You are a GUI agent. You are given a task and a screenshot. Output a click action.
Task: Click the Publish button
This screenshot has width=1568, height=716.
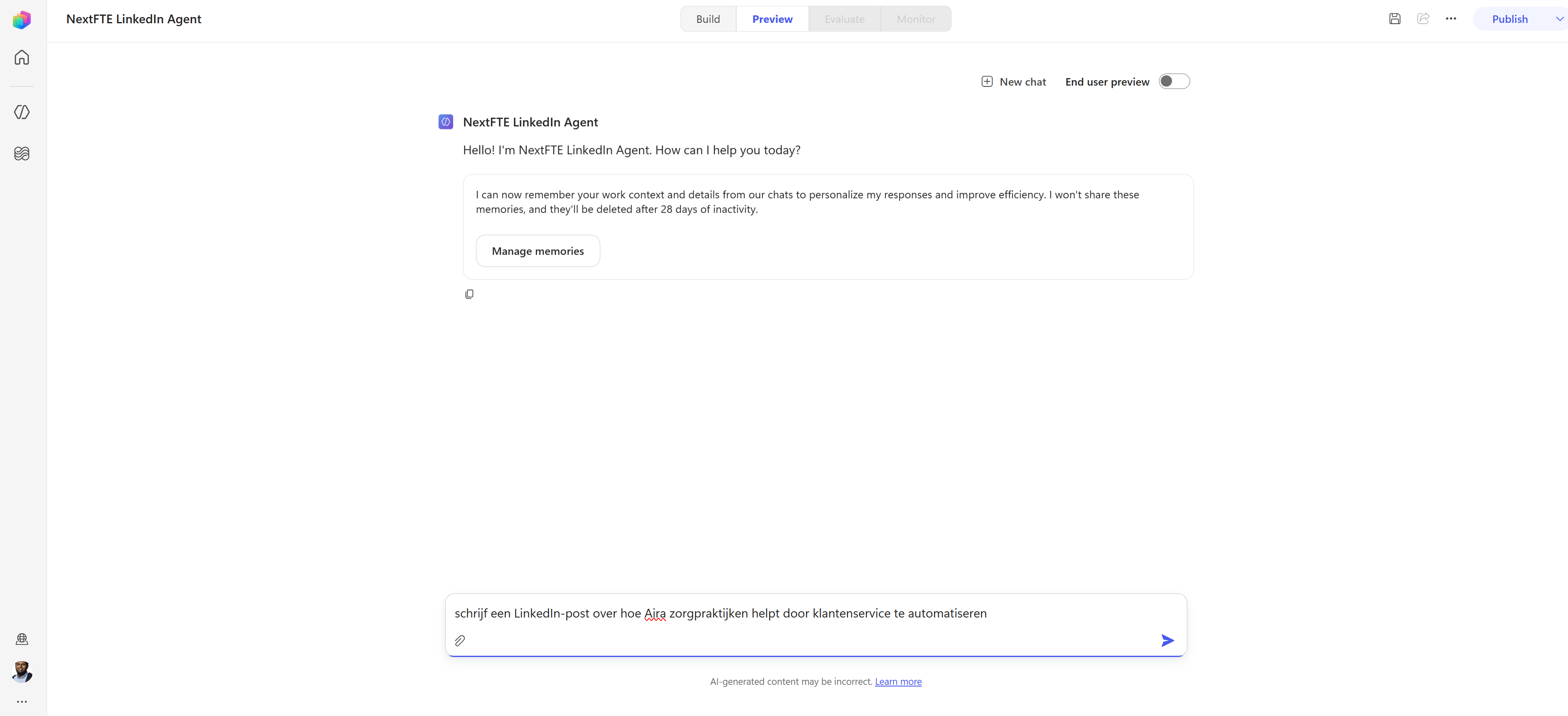pos(1509,19)
